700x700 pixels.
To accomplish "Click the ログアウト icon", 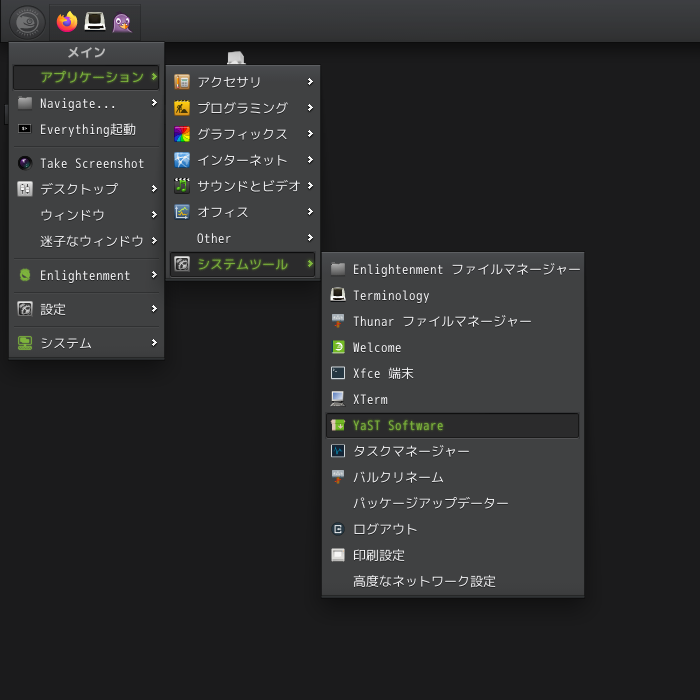I will coord(338,529).
